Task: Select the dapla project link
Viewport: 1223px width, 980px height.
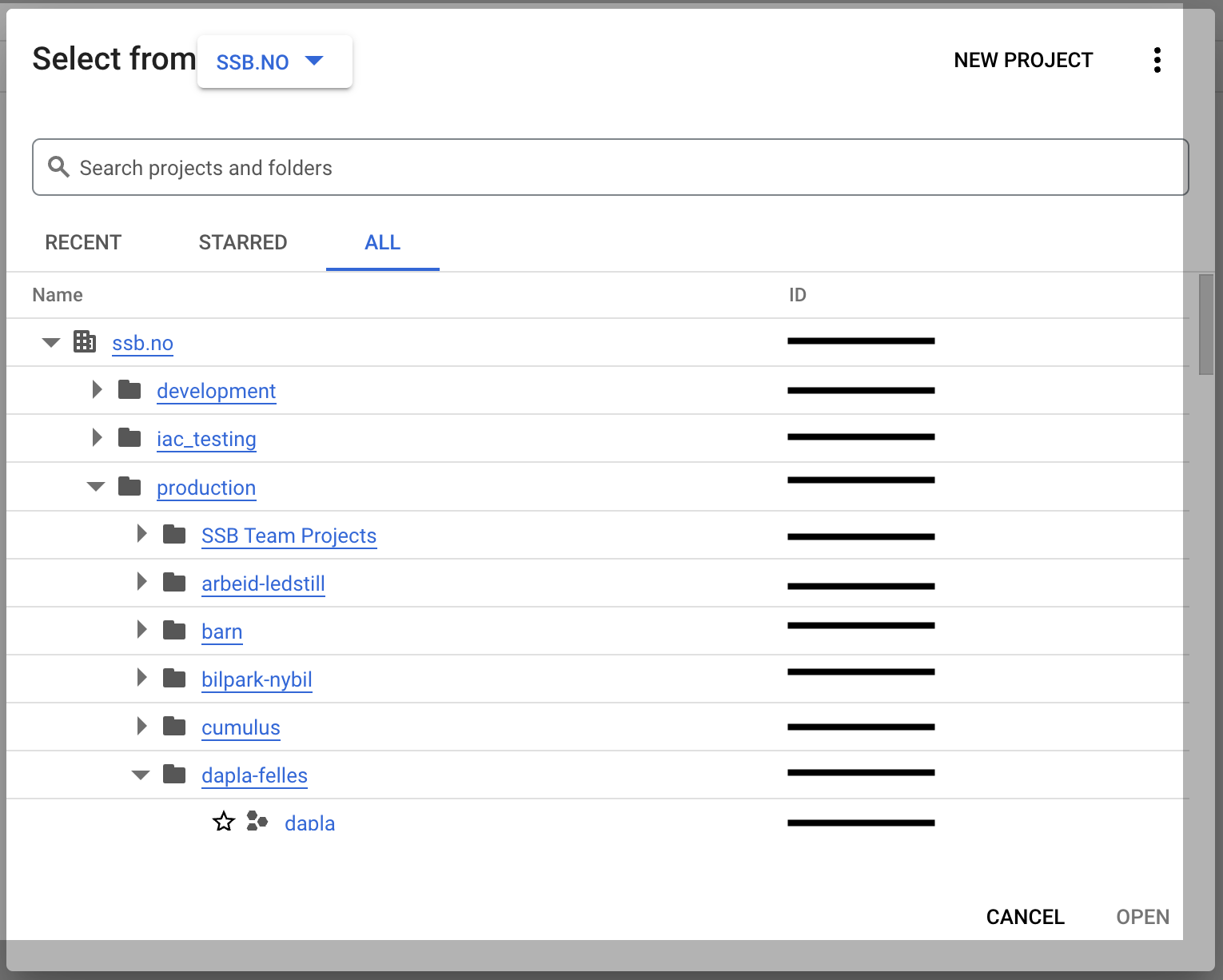Action: [309, 823]
